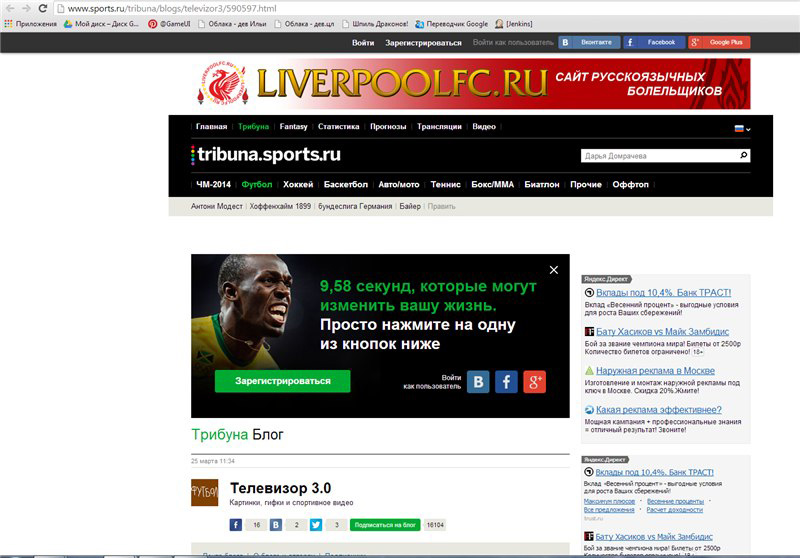Screen dimensions: 800x558
Task: Open Какая реклама эффективнее? ad
Action: (x=659, y=410)
